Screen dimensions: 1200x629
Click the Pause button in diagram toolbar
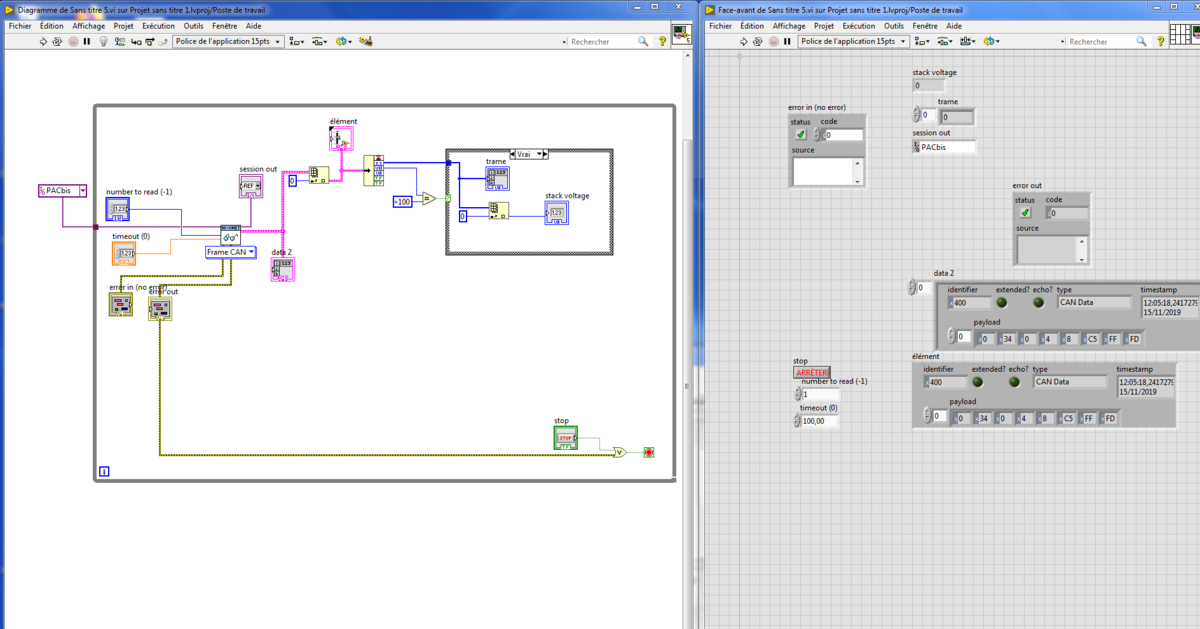click(87, 42)
